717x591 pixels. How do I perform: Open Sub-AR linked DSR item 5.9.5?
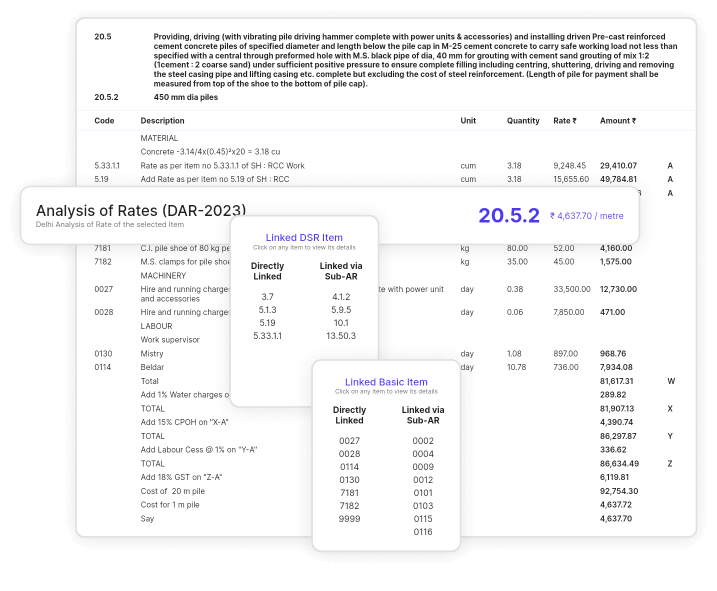click(341, 310)
